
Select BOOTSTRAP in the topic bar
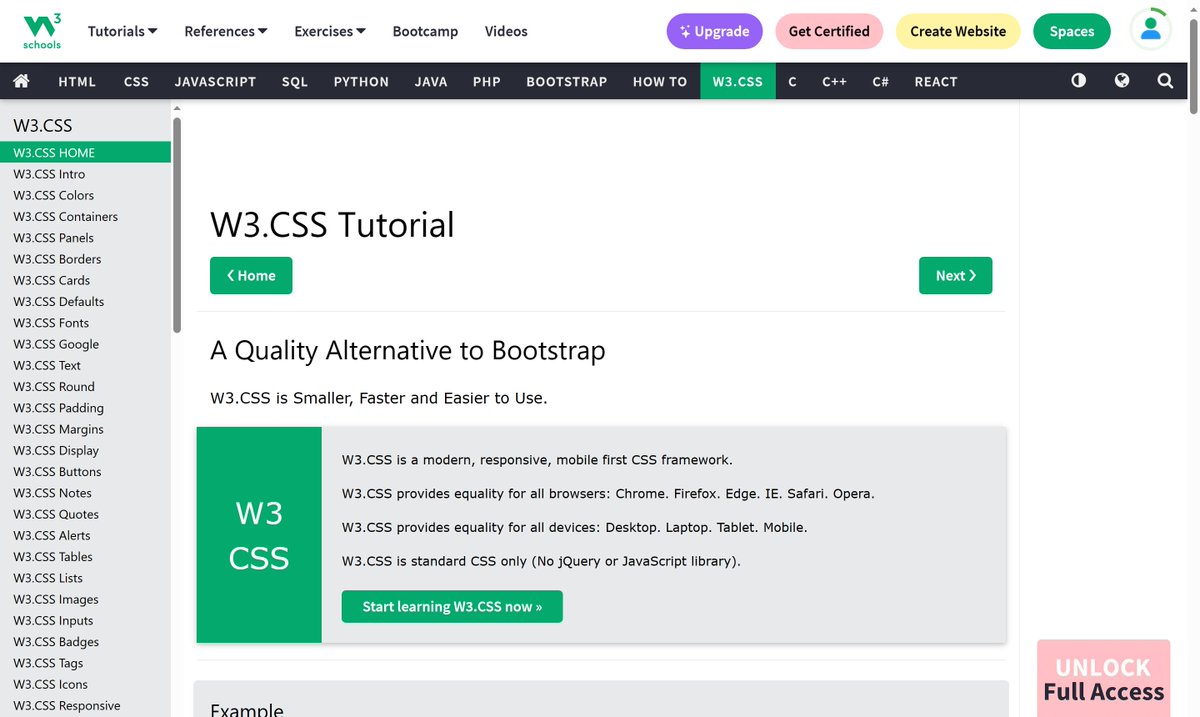point(567,81)
